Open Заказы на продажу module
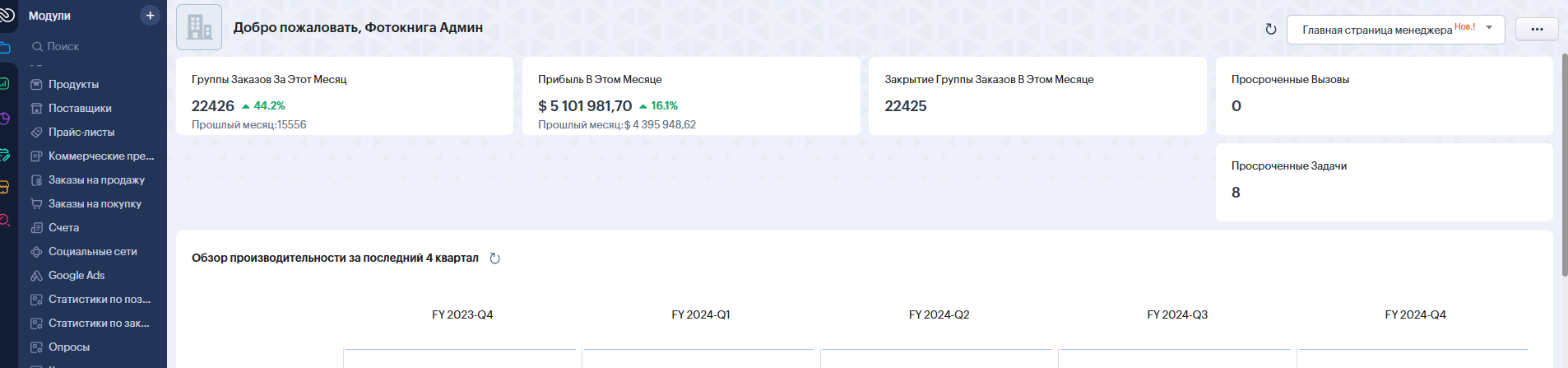 96,179
